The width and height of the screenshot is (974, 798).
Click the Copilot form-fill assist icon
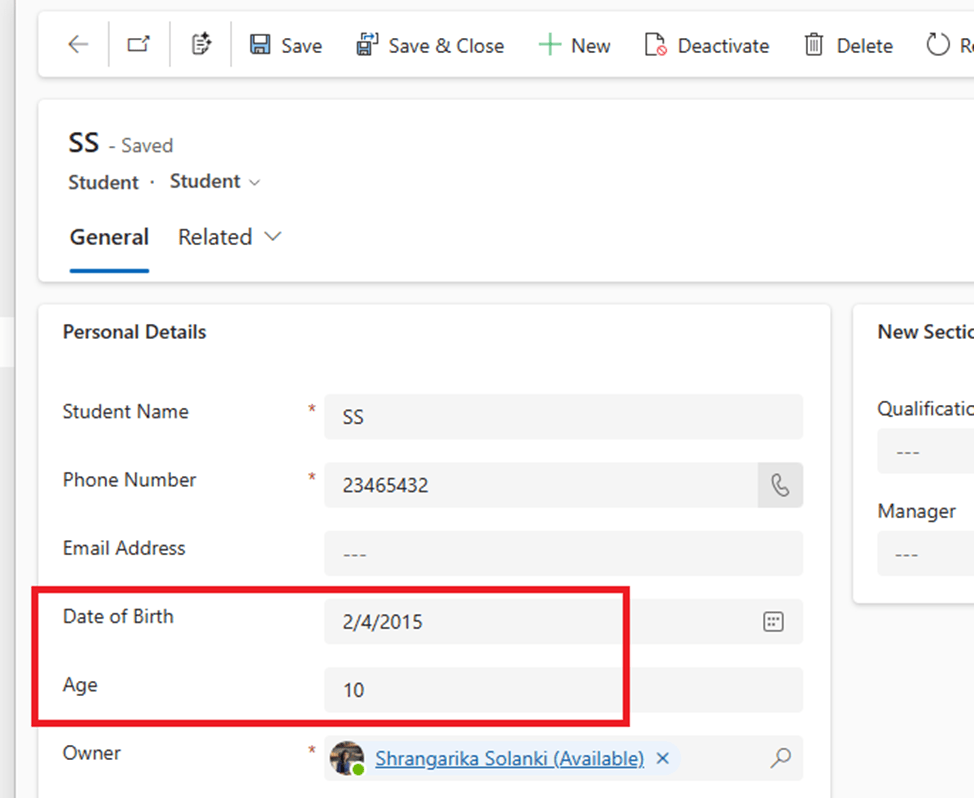[201, 45]
